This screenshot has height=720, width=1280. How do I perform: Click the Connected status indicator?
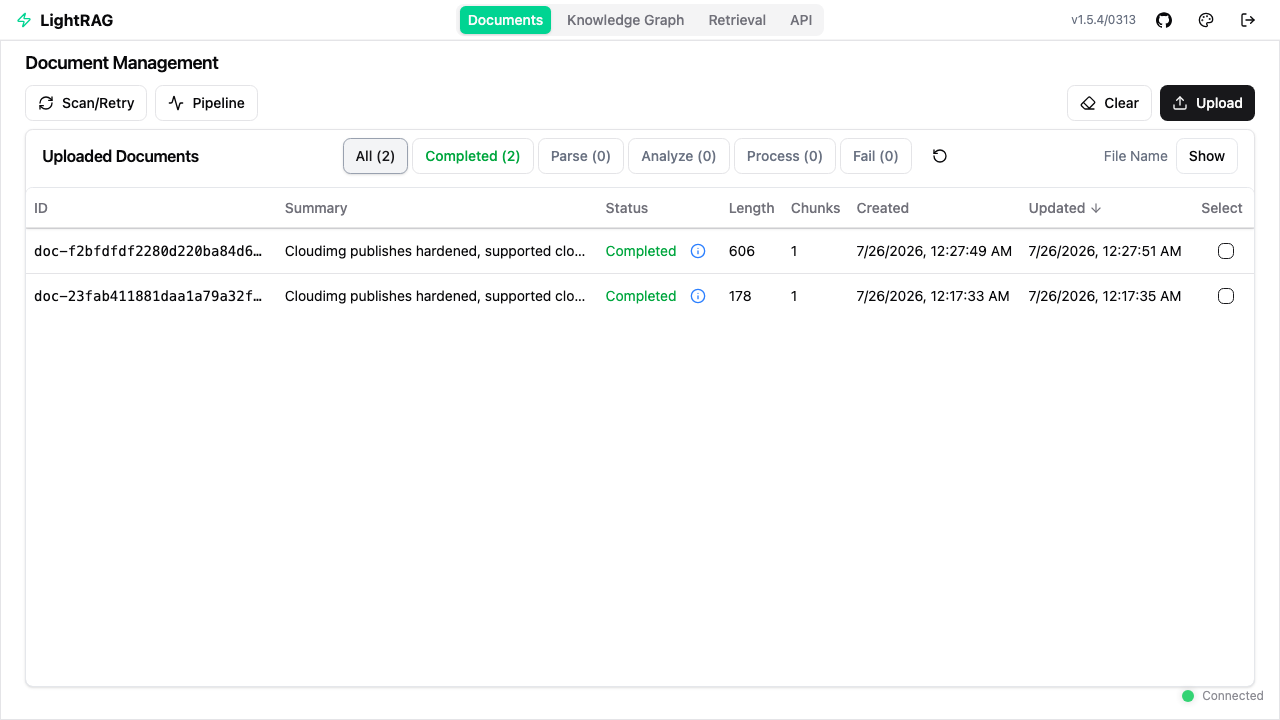(x=1223, y=696)
